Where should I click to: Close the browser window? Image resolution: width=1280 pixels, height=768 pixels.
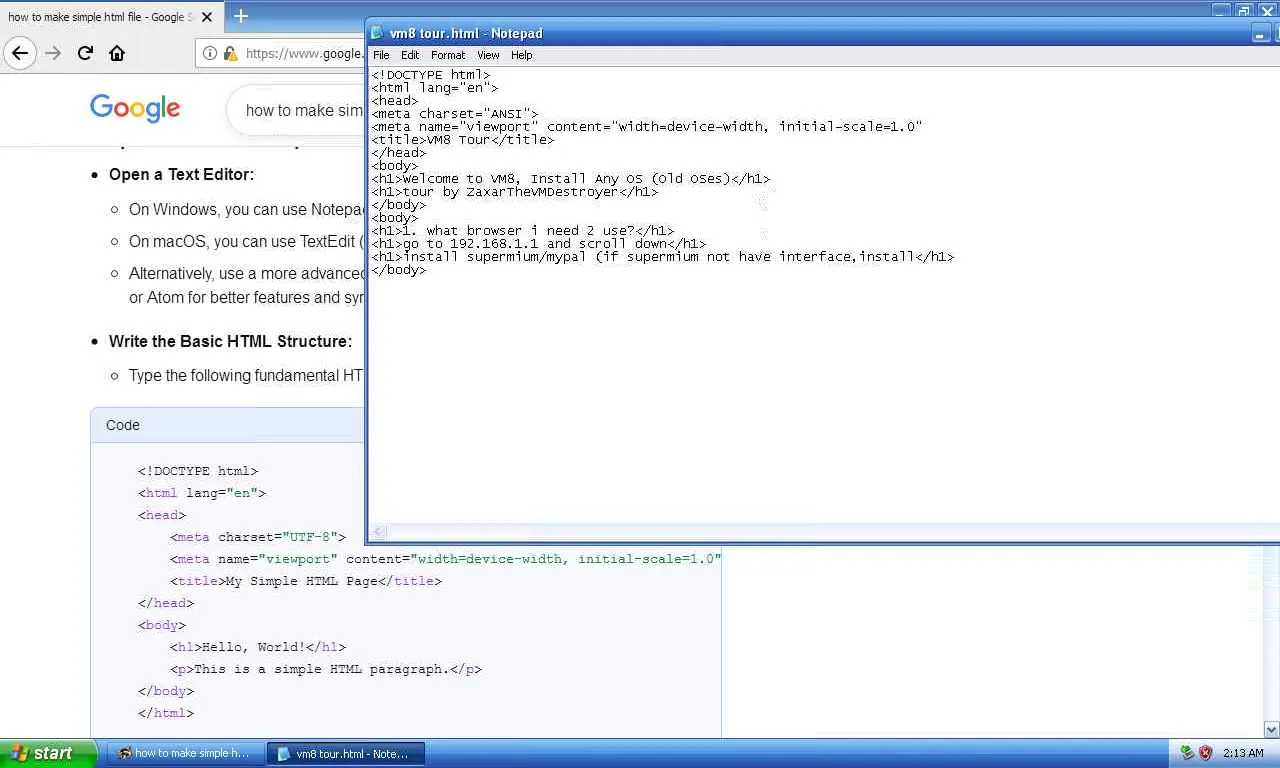coord(1267,10)
